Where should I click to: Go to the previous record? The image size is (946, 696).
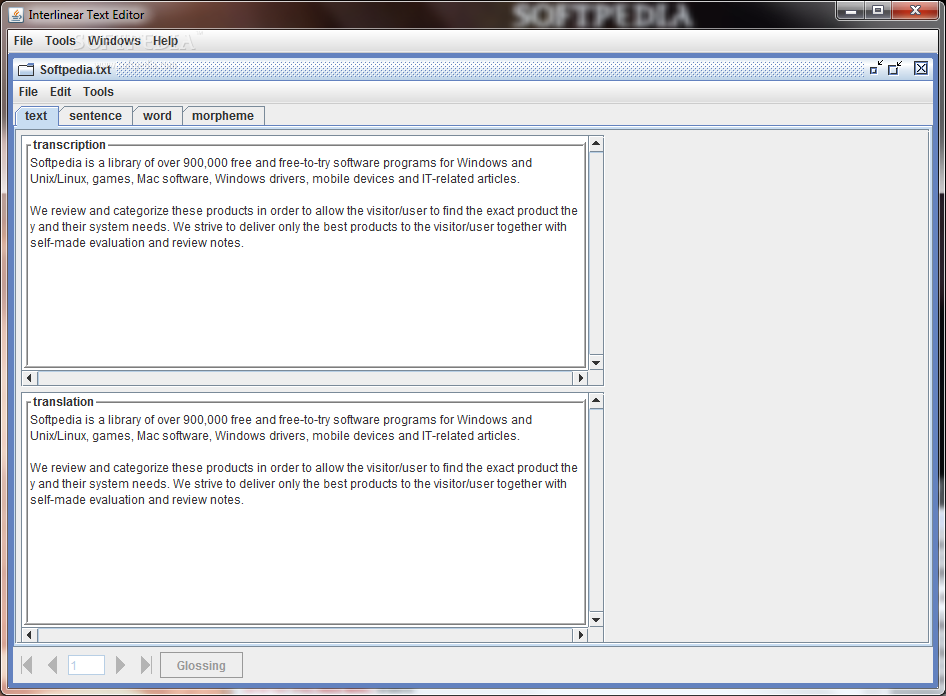point(52,665)
